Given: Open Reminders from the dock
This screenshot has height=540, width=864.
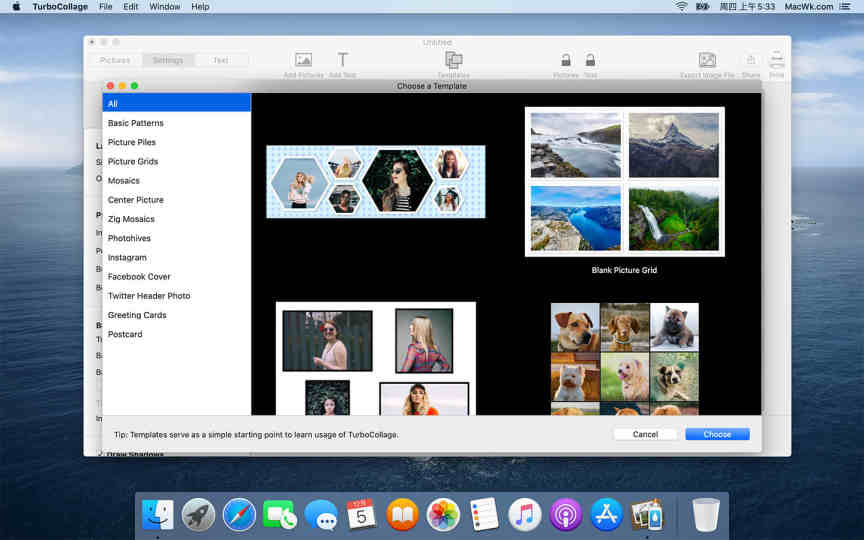Looking at the screenshot, I should pos(484,515).
